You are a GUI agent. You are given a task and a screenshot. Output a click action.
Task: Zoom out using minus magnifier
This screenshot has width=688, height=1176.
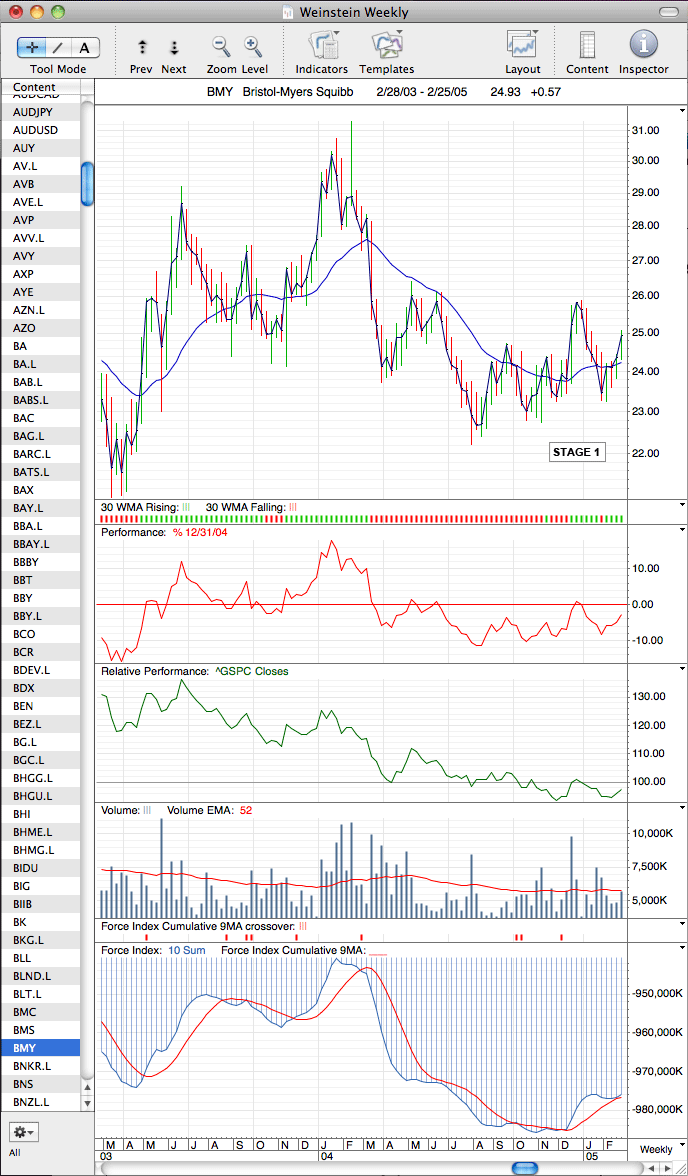click(221, 46)
